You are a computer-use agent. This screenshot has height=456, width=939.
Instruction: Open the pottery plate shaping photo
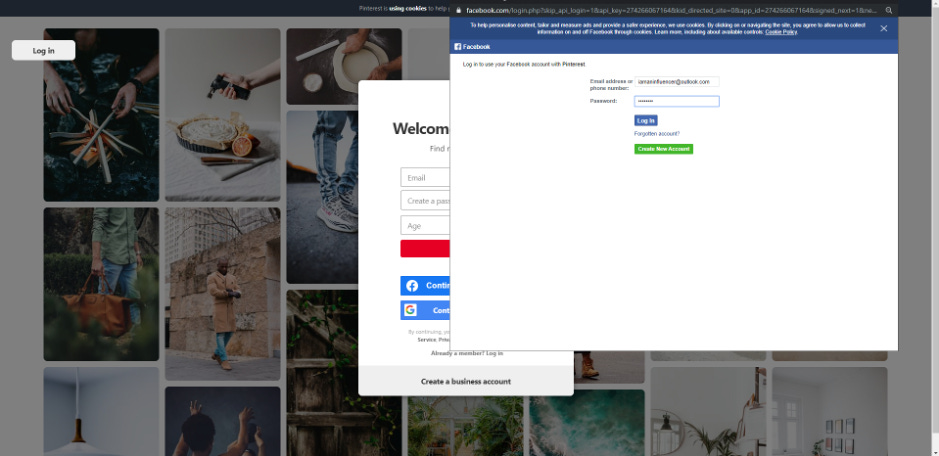[344, 67]
